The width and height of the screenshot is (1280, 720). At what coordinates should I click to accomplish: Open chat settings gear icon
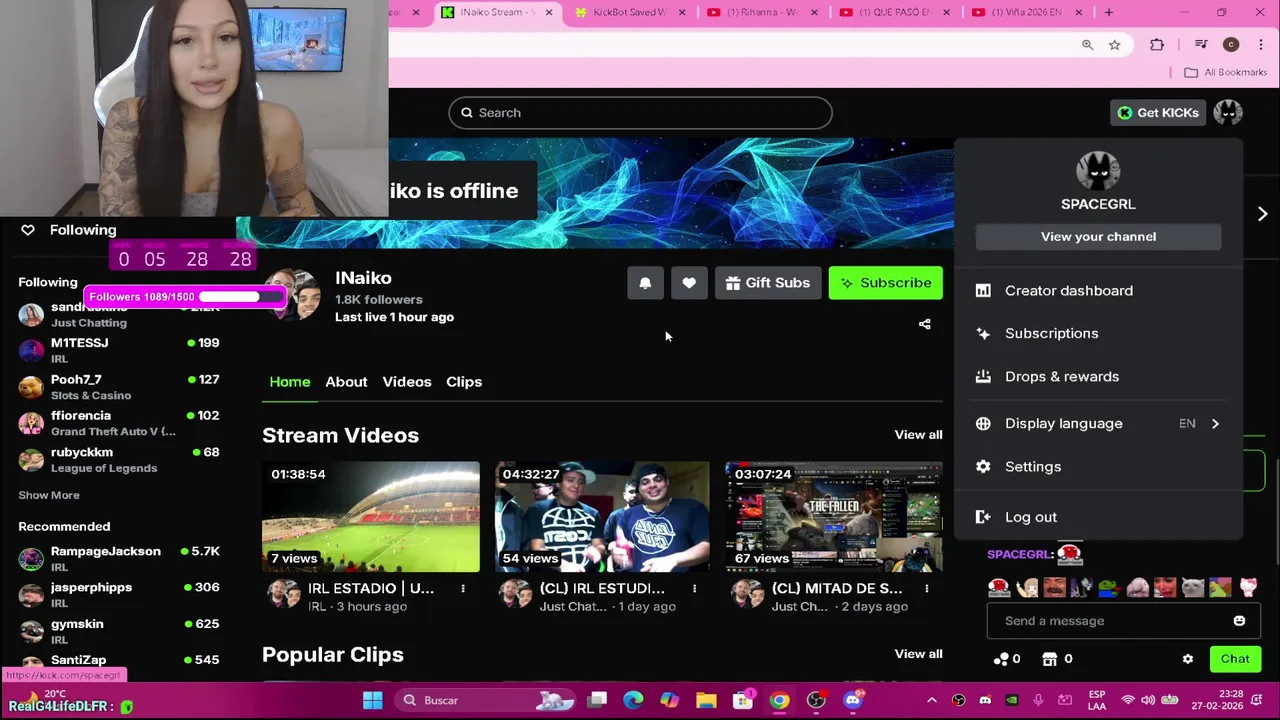click(x=1188, y=659)
